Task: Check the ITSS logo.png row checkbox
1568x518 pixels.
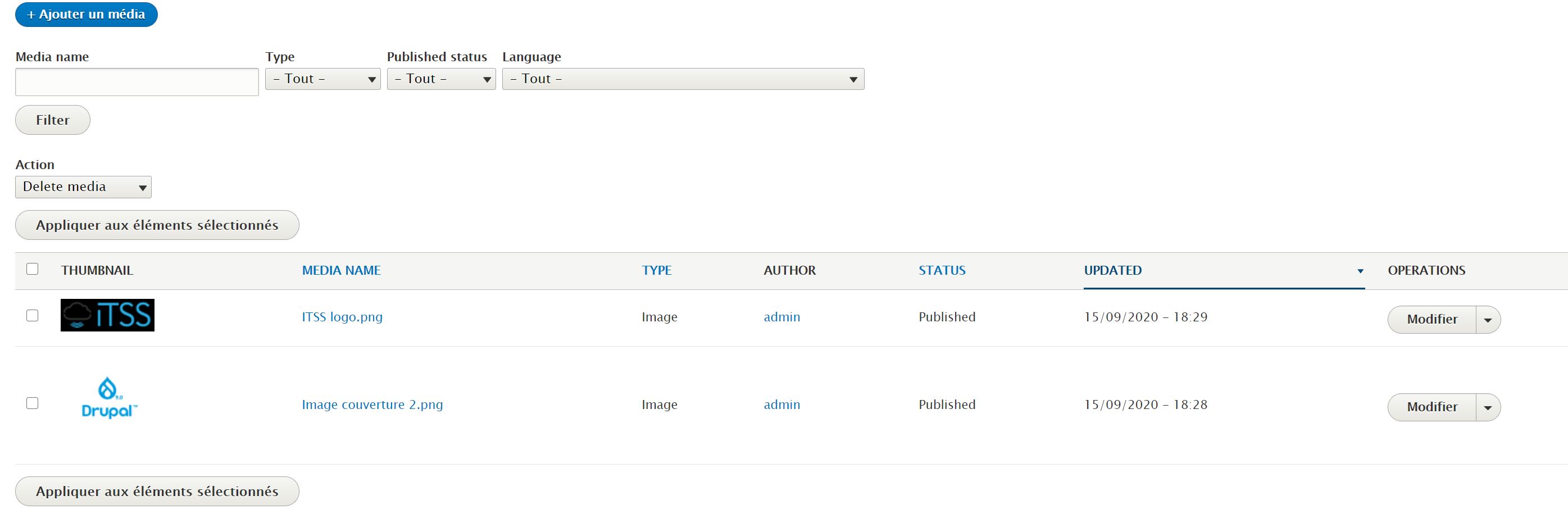Action: 32,315
